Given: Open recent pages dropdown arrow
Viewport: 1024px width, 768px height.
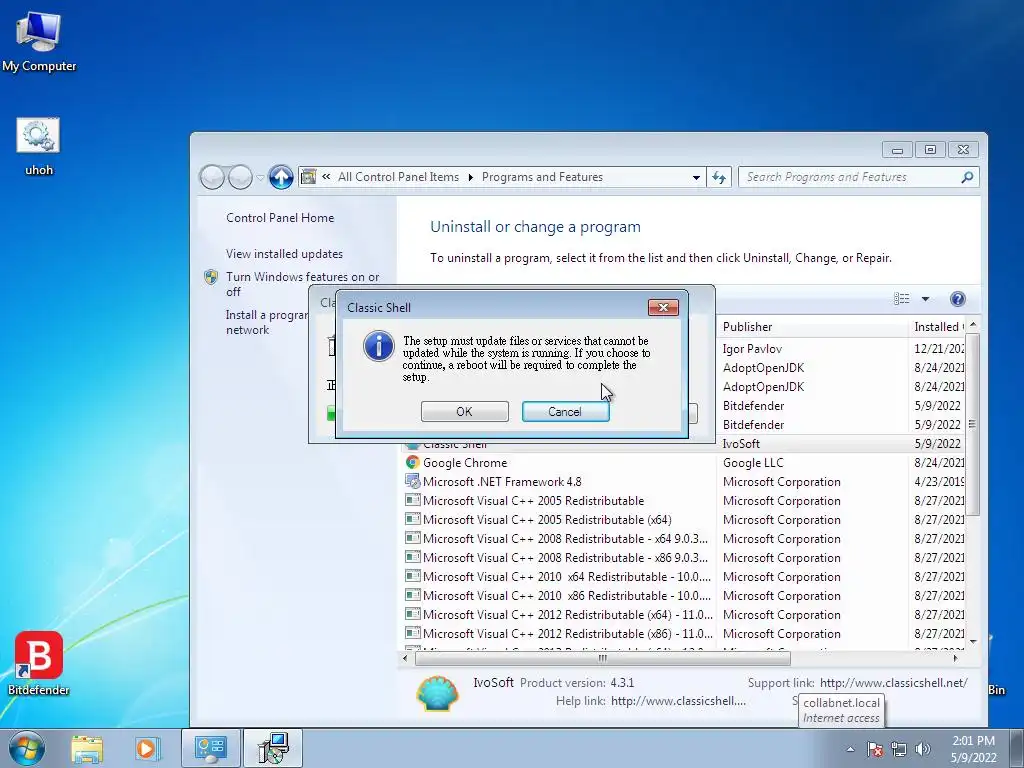Looking at the screenshot, I should click(261, 178).
